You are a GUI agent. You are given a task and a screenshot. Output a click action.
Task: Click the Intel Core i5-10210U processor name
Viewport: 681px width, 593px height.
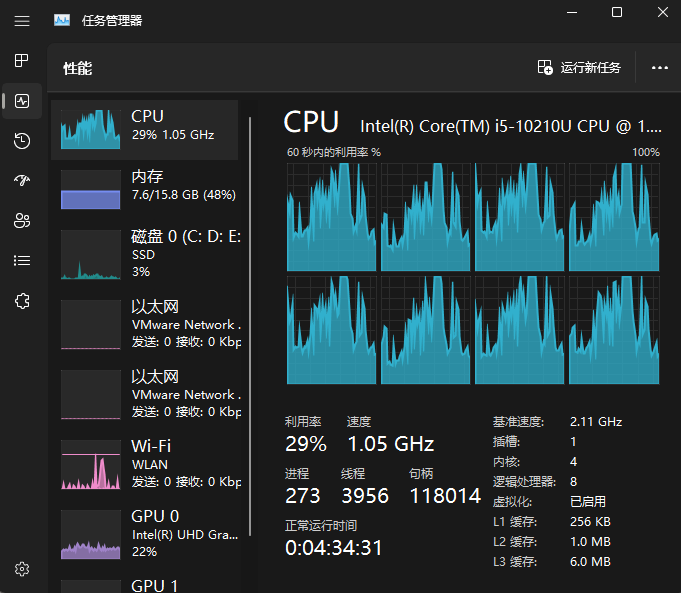pyautogui.click(x=511, y=126)
